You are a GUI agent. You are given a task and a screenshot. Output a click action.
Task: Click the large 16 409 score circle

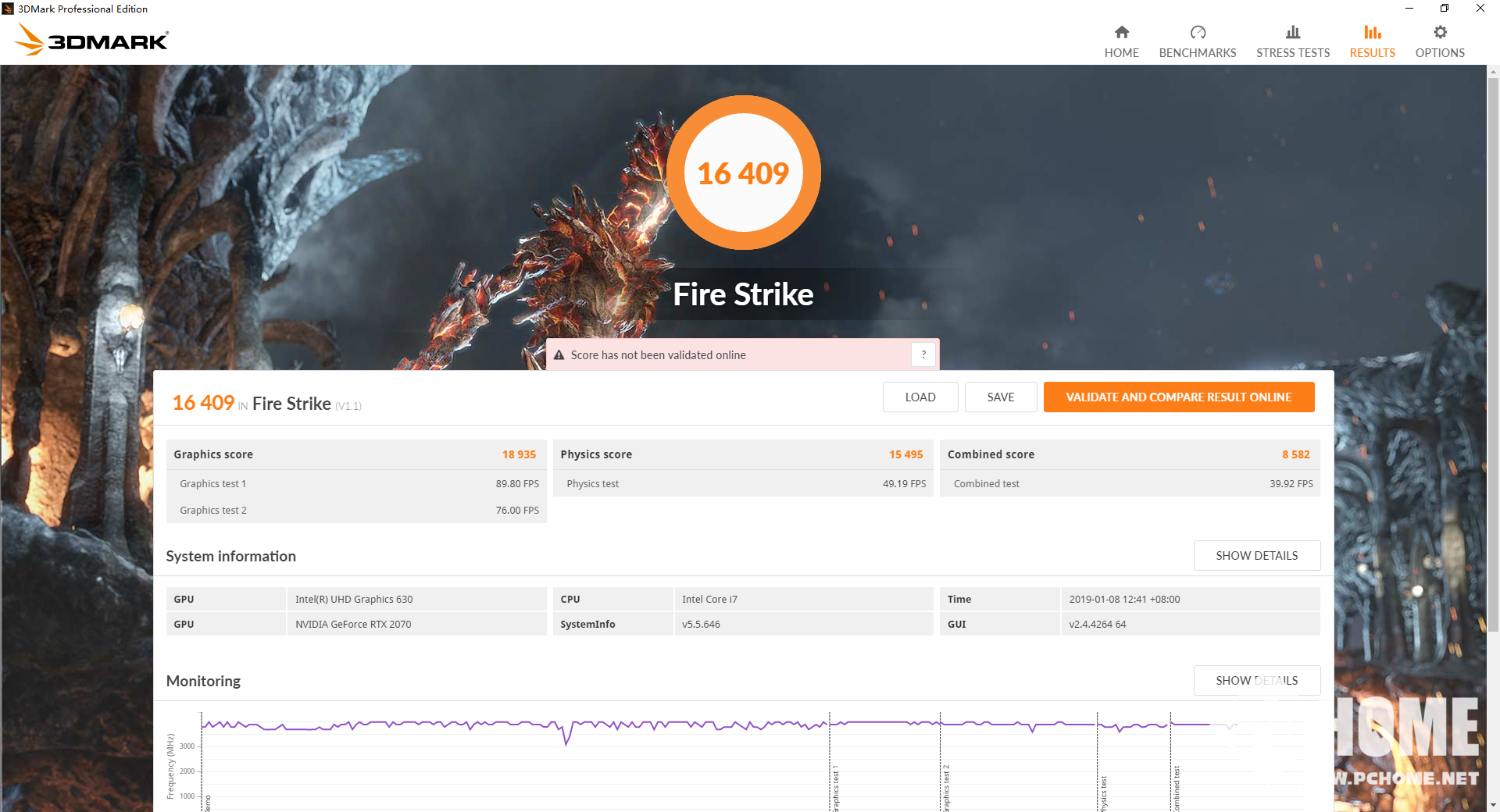(743, 173)
